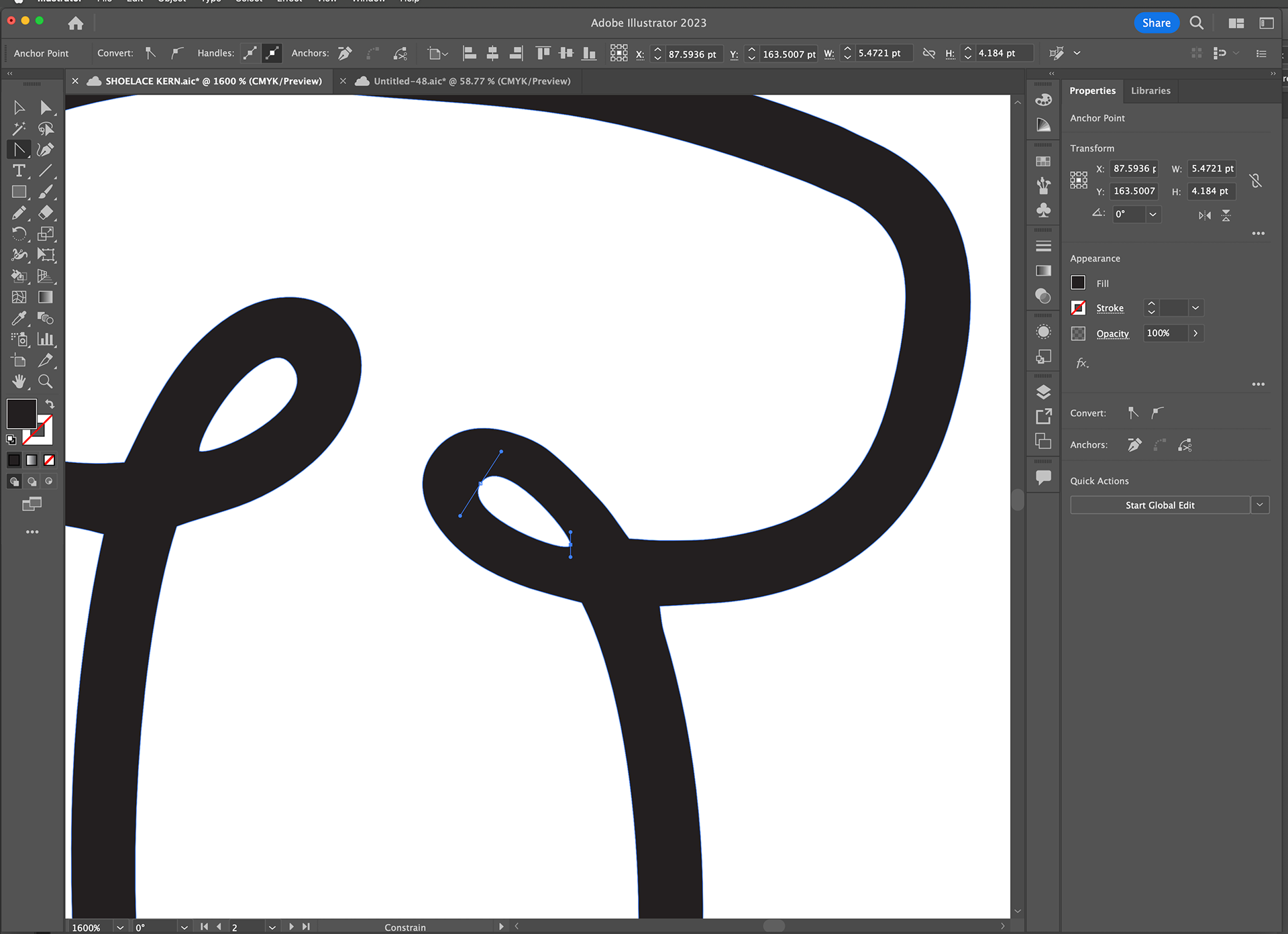Screen dimensions: 1288x934
Task: Click the Fill color swatch in Appearance
Action: pos(1078,283)
